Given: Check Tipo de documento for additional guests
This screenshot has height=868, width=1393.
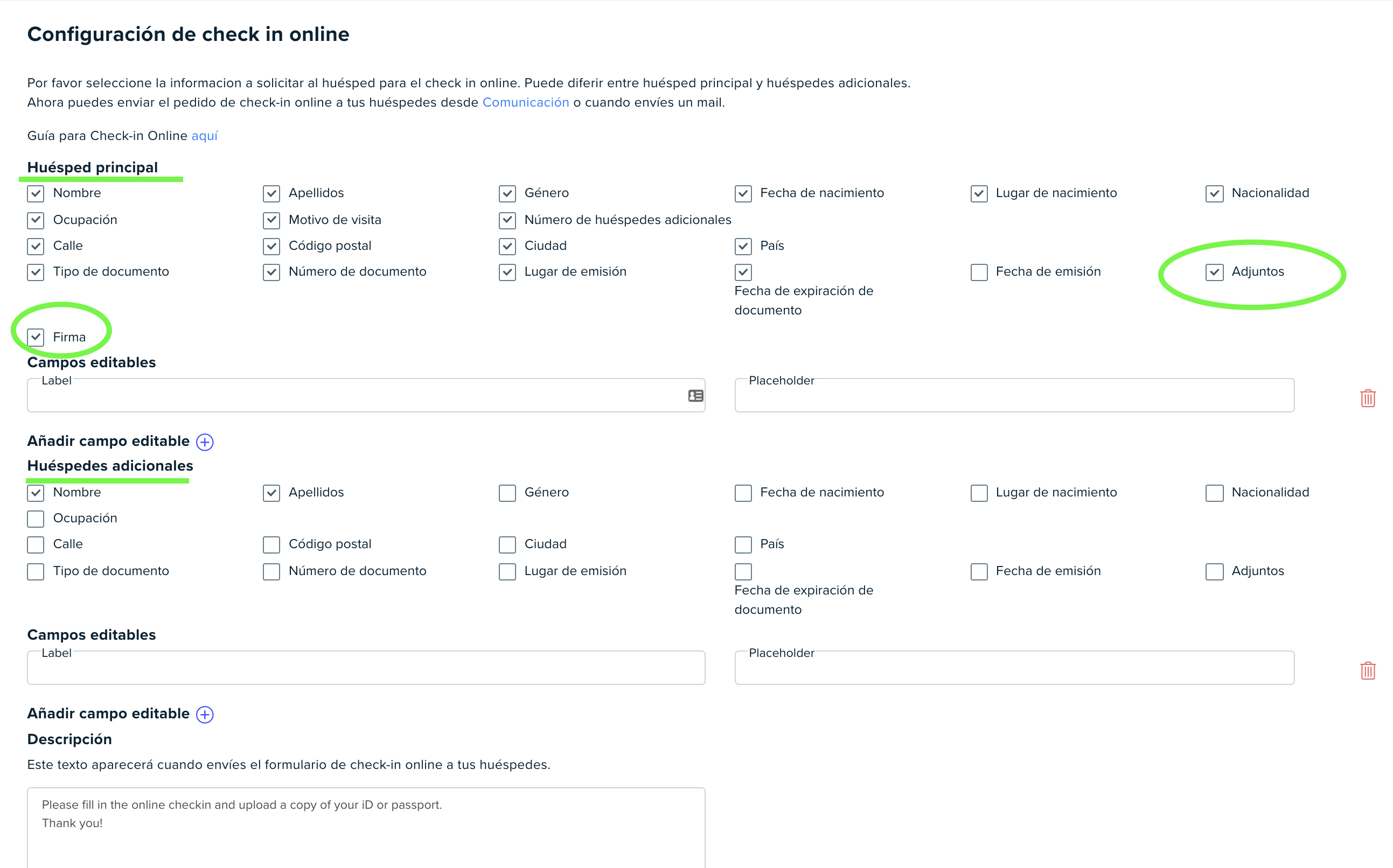Looking at the screenshot, I should coord(36,572).
